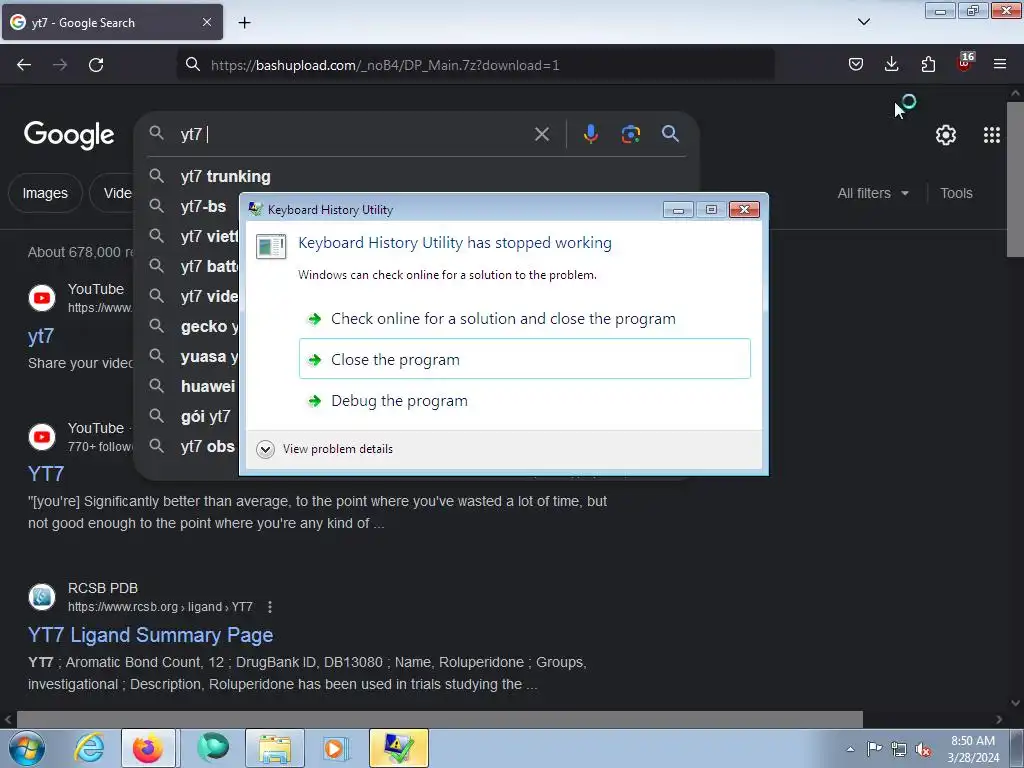
Task: Submit search with the blue magnifier icon
Action: (670, 134)
